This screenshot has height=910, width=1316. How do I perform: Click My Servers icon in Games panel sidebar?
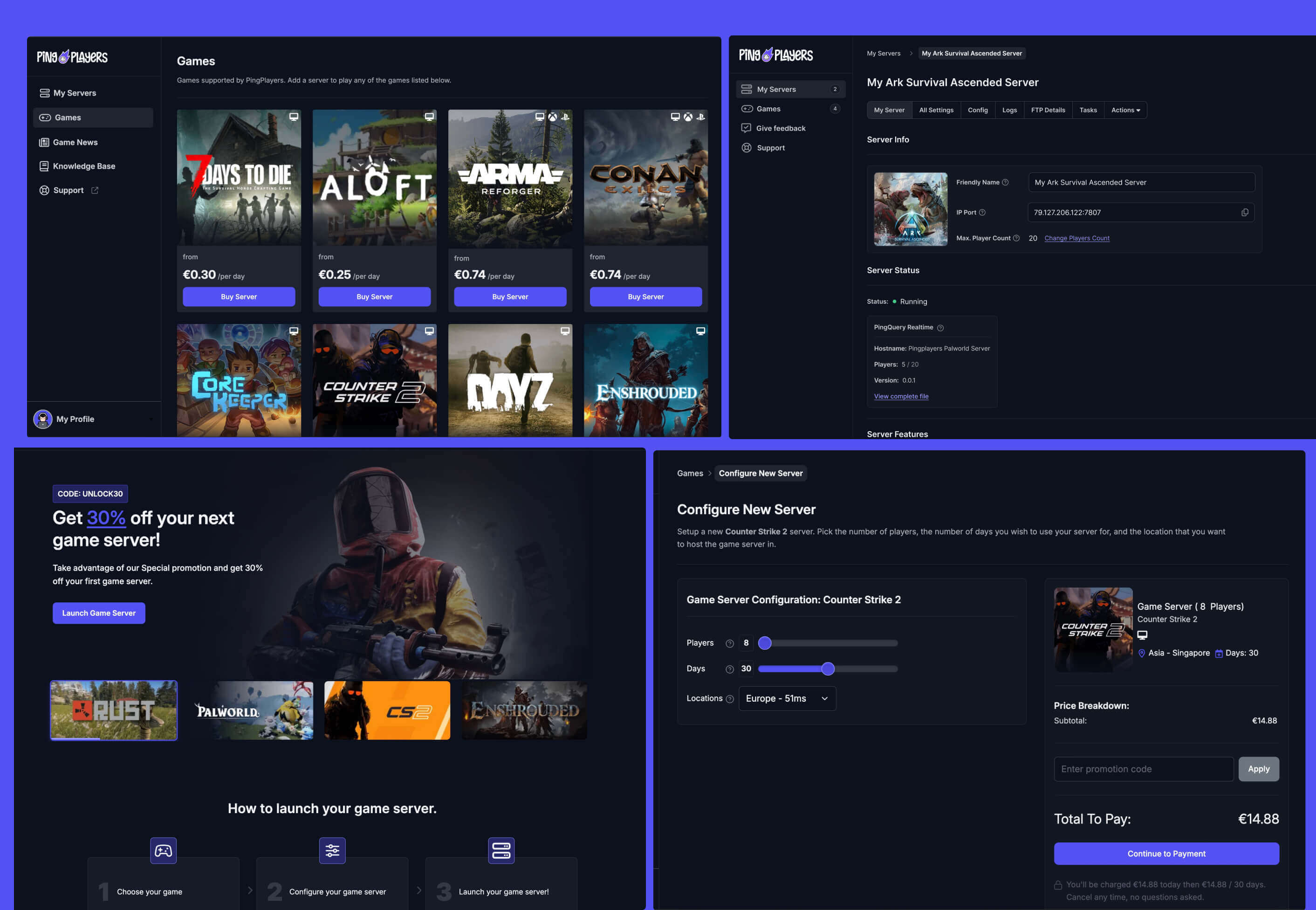pos(44,93)
